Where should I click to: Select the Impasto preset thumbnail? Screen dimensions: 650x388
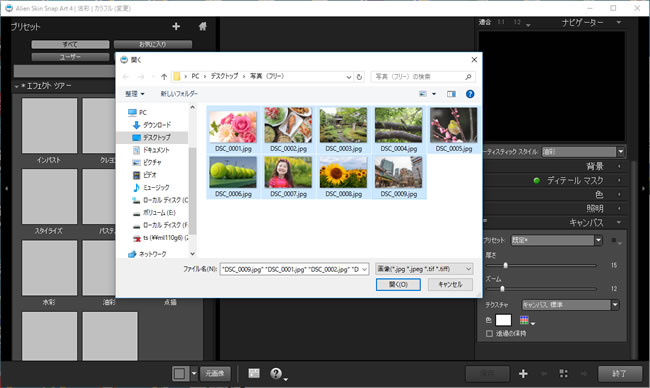[x=49, y=126]
